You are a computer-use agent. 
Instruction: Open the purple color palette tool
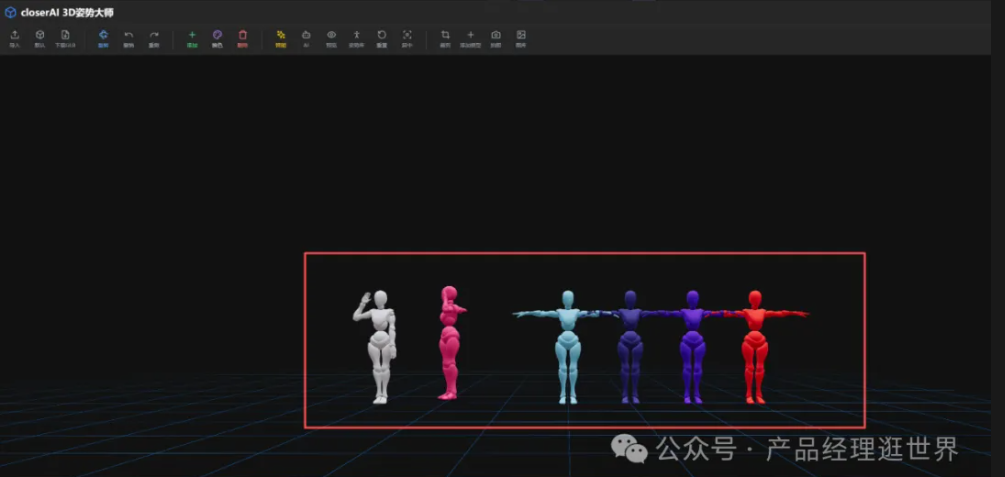click(217, 35)
